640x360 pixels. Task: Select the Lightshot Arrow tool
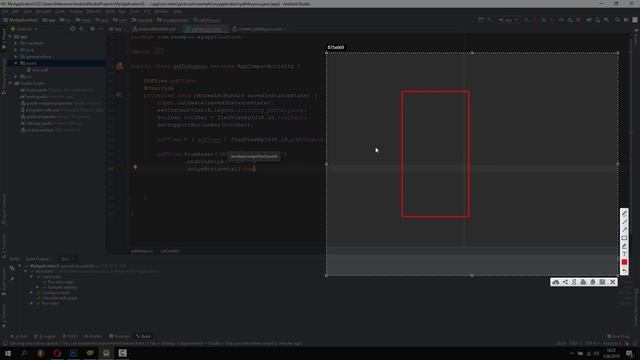pos(624,230)
